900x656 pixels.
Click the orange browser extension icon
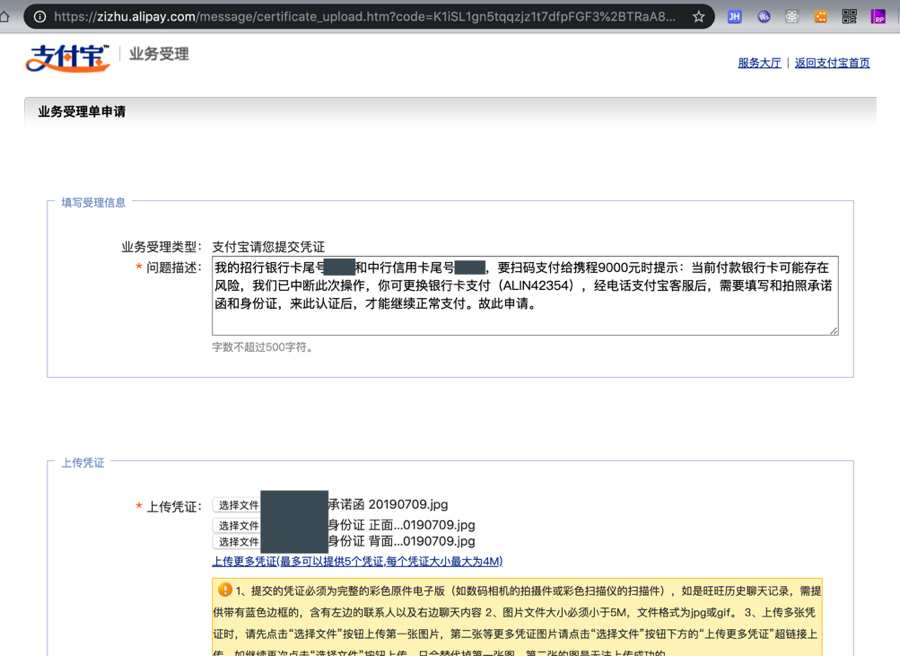(x=821, y=17)
